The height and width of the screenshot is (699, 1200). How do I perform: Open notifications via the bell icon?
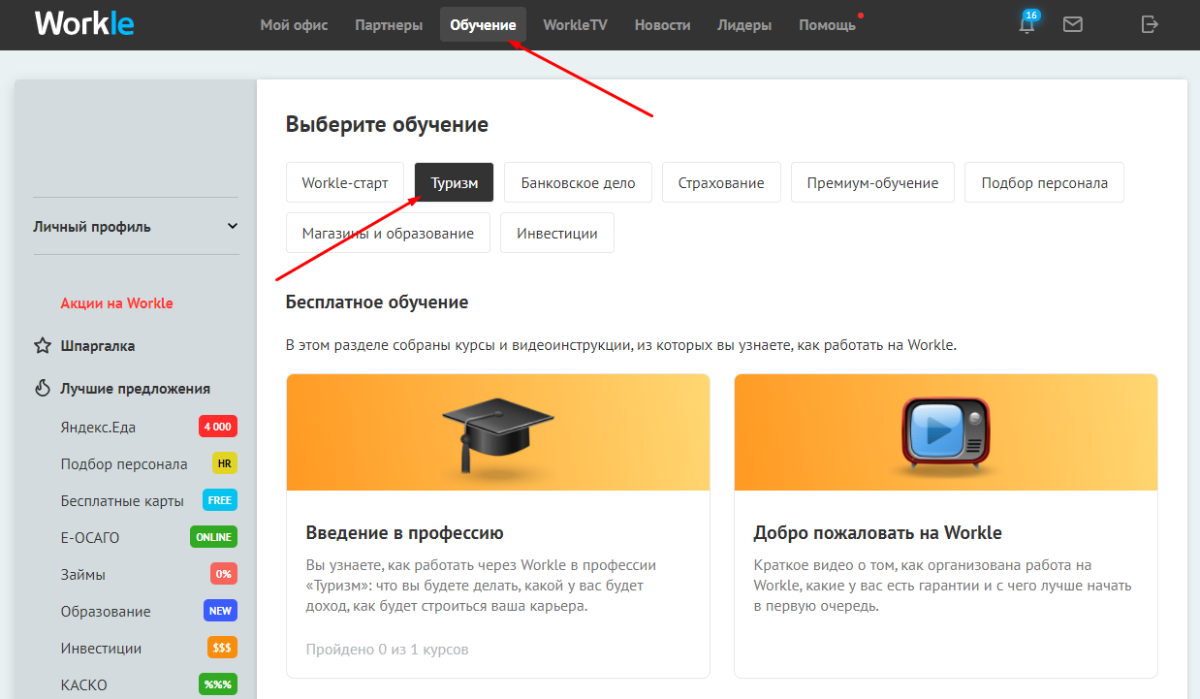click(x=1026, y=25)
